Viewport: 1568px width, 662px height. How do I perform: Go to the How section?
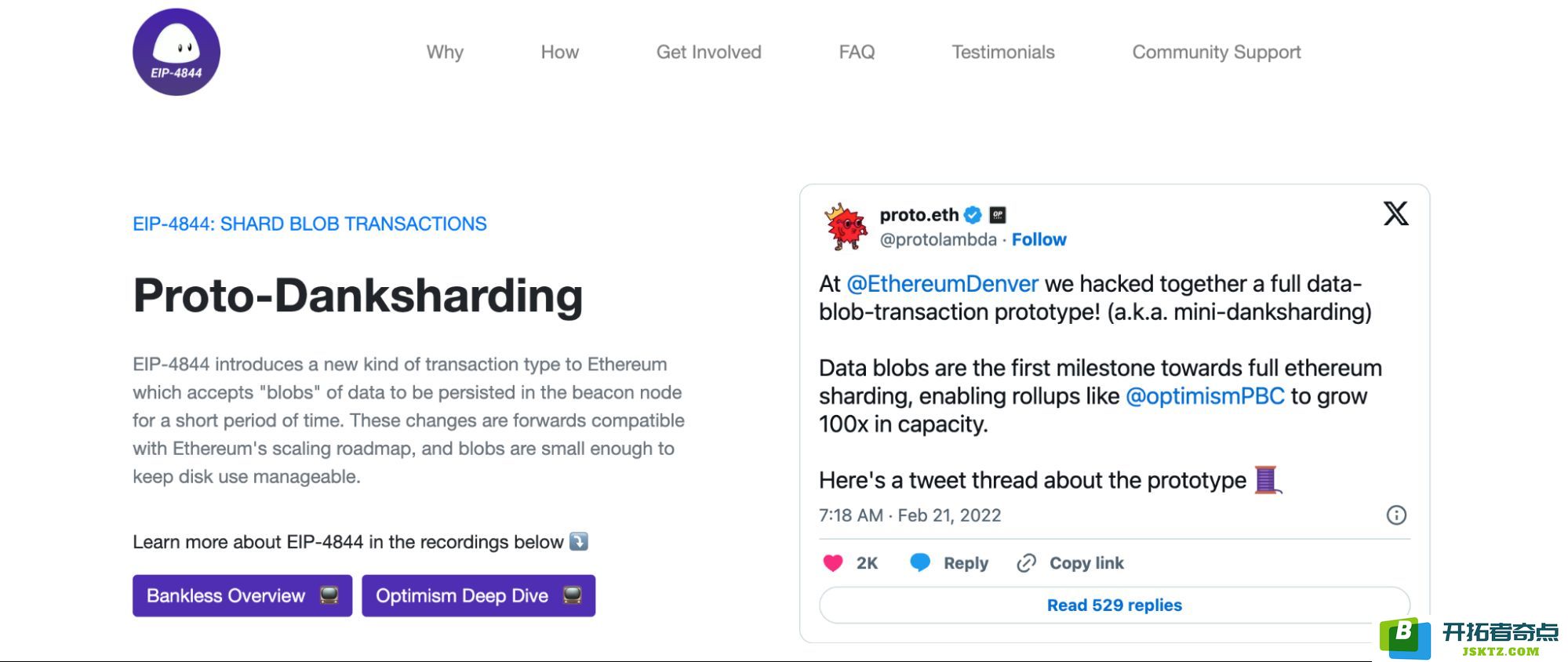(560, 53)
